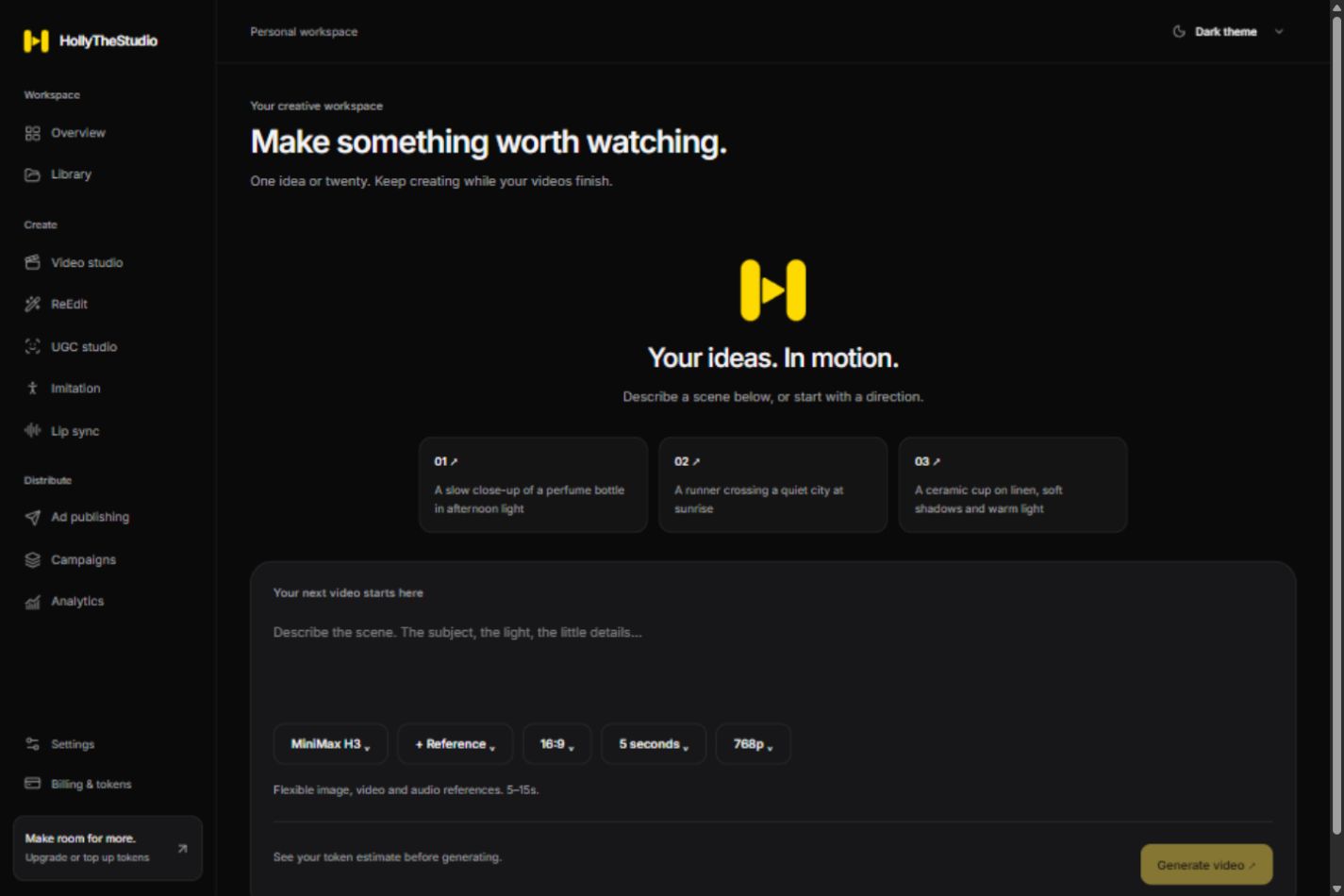Click the Imitation figure icon

[x=33, y=388]
